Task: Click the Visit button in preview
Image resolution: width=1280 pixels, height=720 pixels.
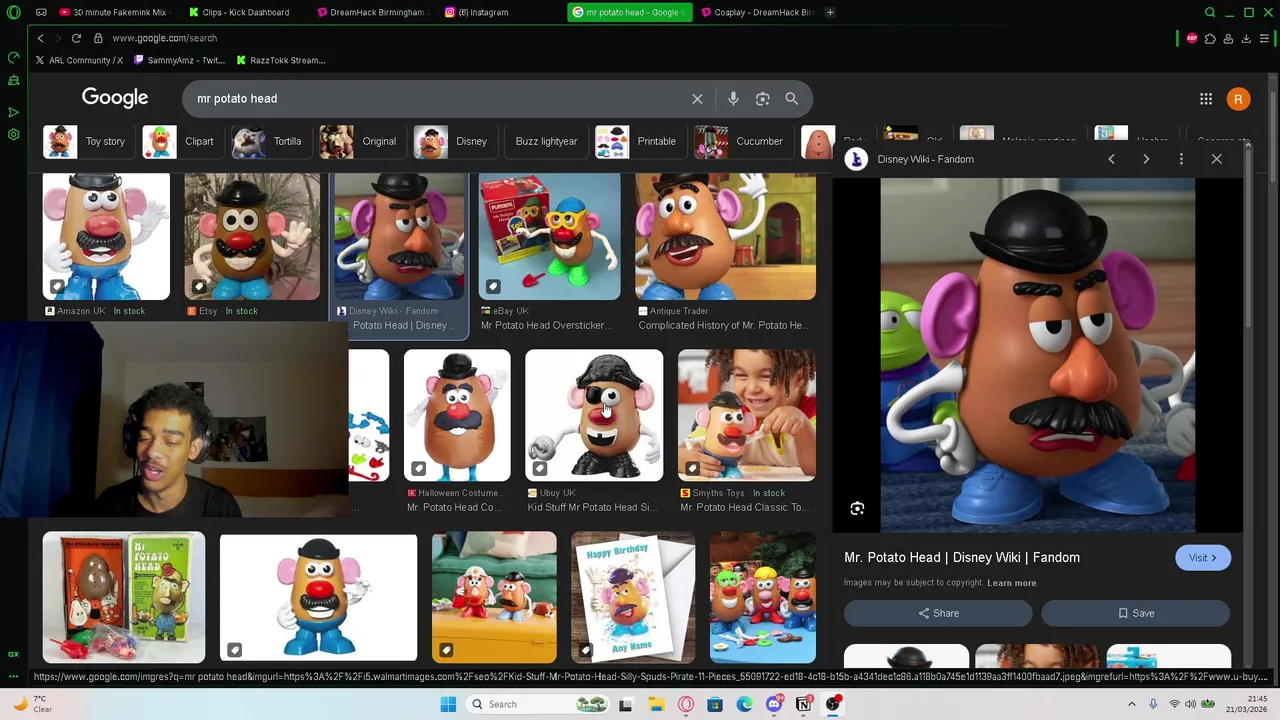Action: tap(1203, 558)
